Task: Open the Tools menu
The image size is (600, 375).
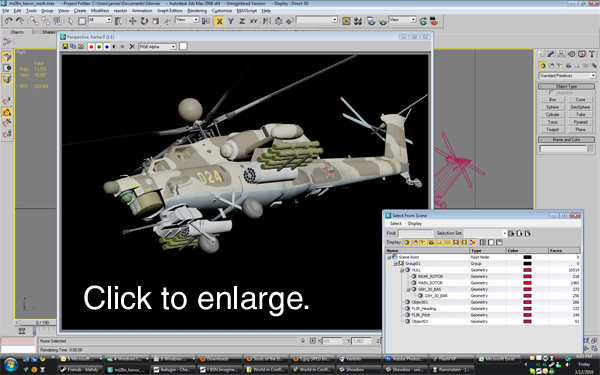Action: [x=31, y=11]
